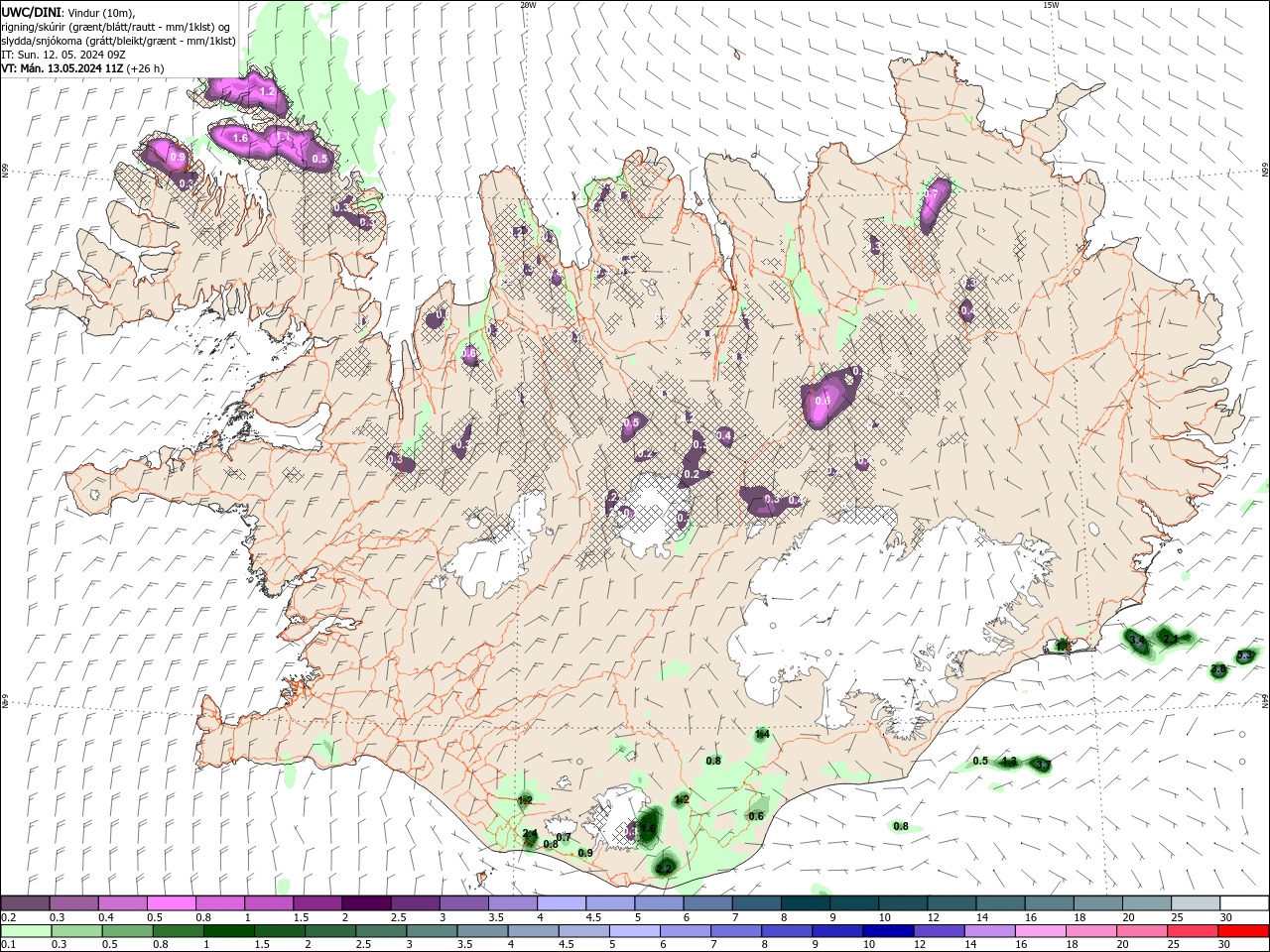Select the 30 red swatch in bottom legend row
This screenshot has height=952, width=1270.
tap(1243, 931)
